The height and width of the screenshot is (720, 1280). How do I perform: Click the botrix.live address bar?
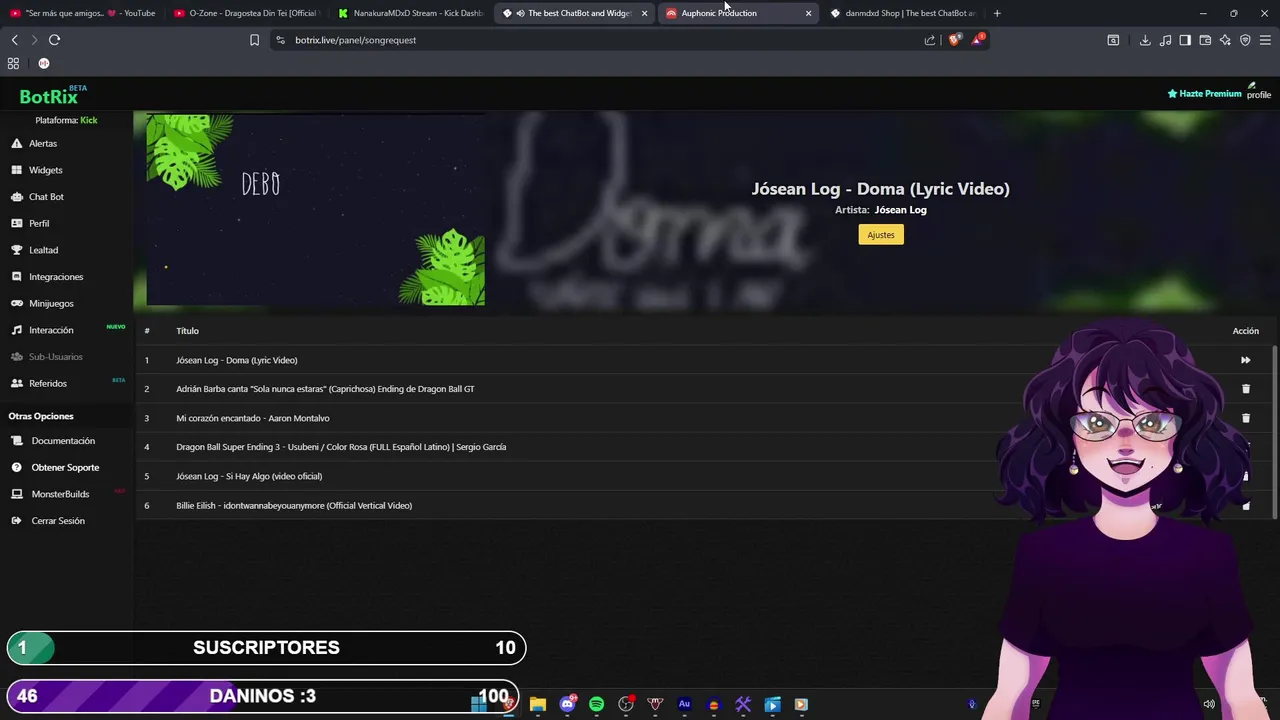600,40
